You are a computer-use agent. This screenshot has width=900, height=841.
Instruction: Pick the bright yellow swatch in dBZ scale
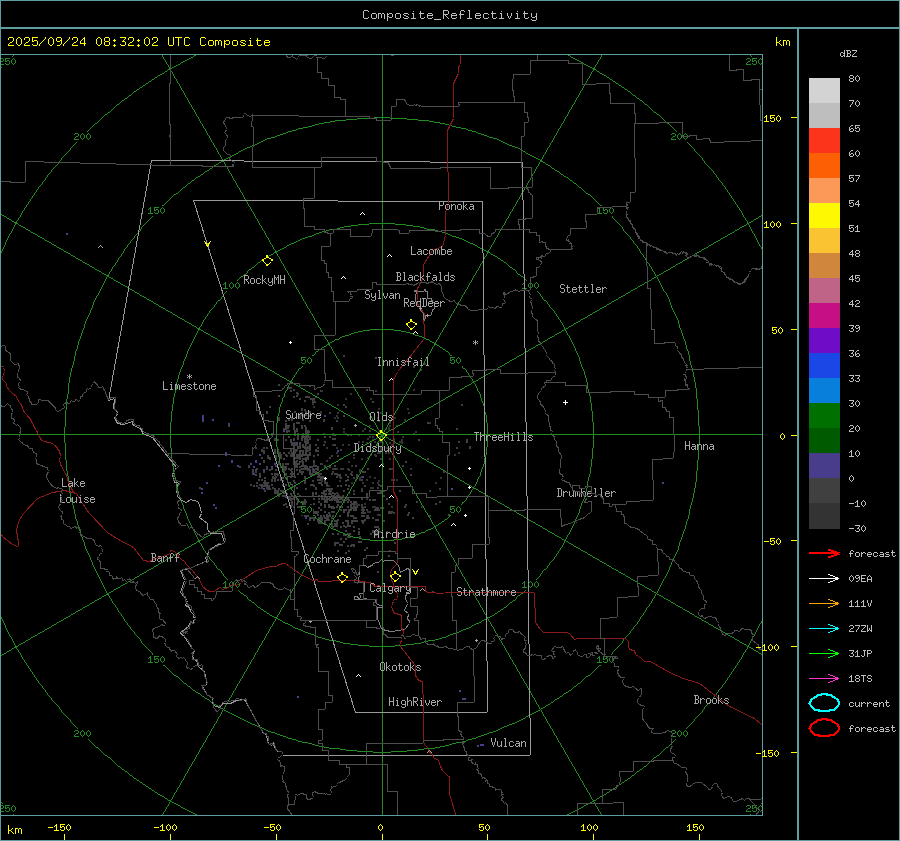point(824,216)
